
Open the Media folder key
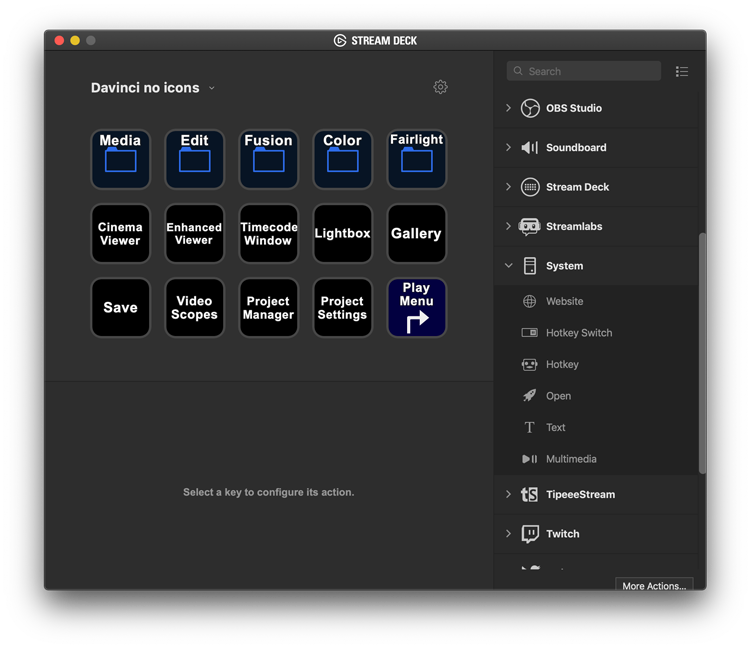(120, 159)
